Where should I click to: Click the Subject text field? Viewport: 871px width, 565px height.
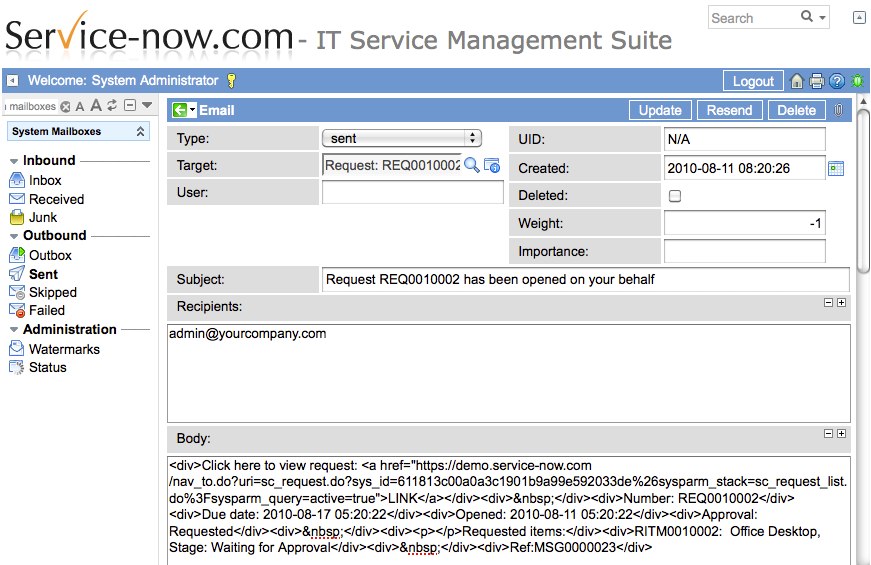[x=585, y=280]
